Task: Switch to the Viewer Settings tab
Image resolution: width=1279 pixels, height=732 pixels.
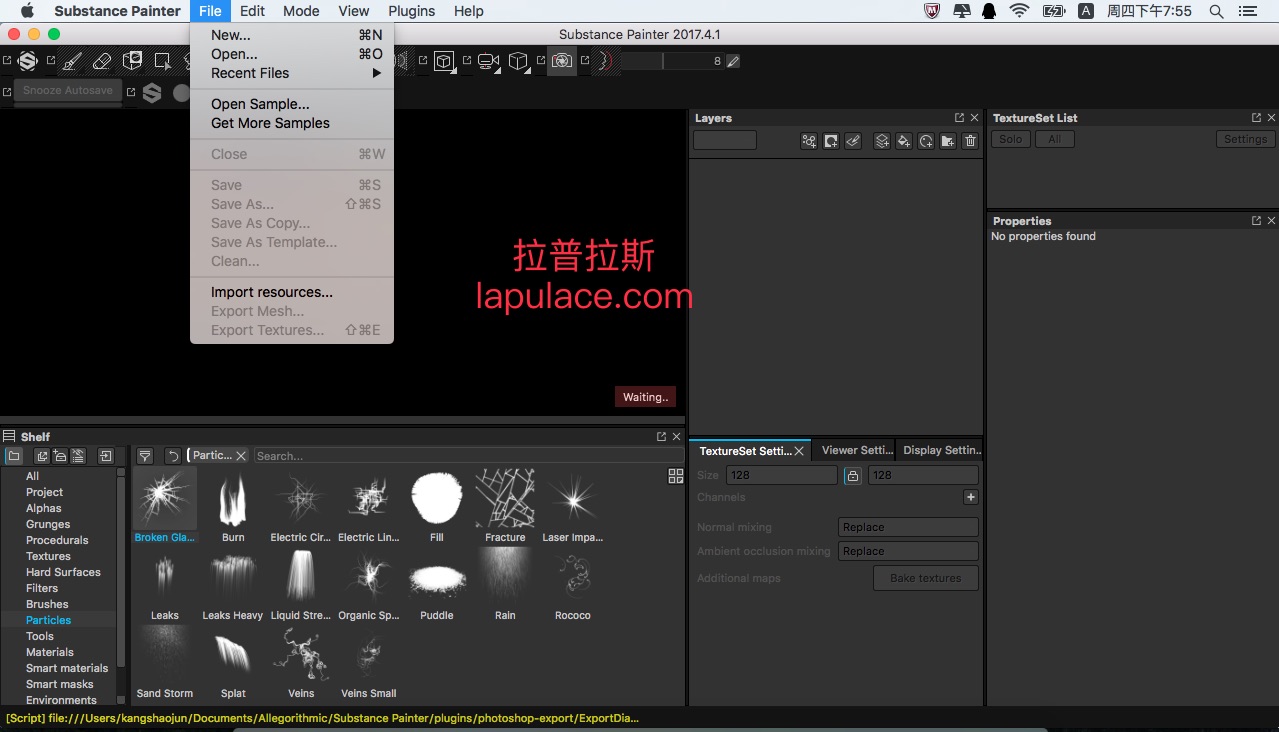Action: pyautogui.click(x=856, y=450)
